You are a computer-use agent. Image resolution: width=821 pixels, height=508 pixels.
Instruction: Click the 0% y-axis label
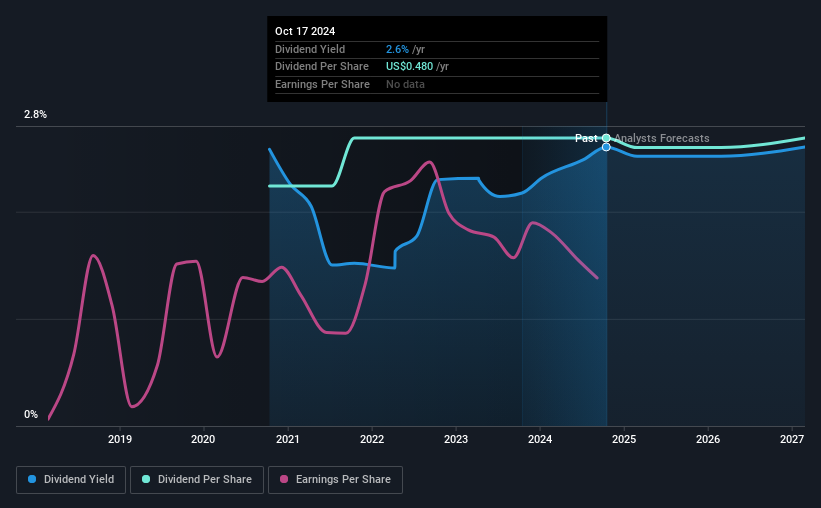(31, 415)
